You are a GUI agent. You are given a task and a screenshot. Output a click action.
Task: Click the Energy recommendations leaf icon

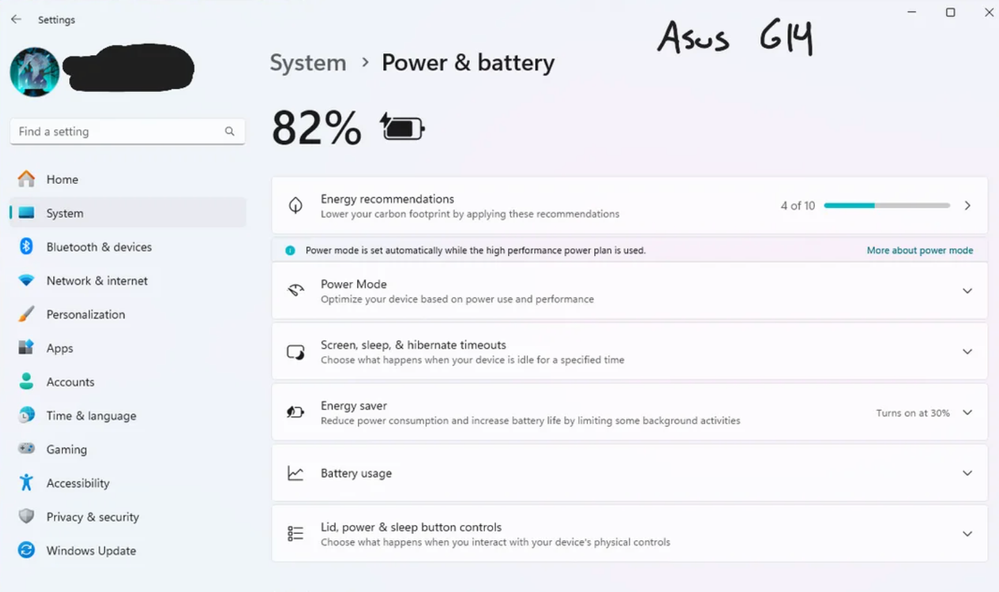pos(296,205)
